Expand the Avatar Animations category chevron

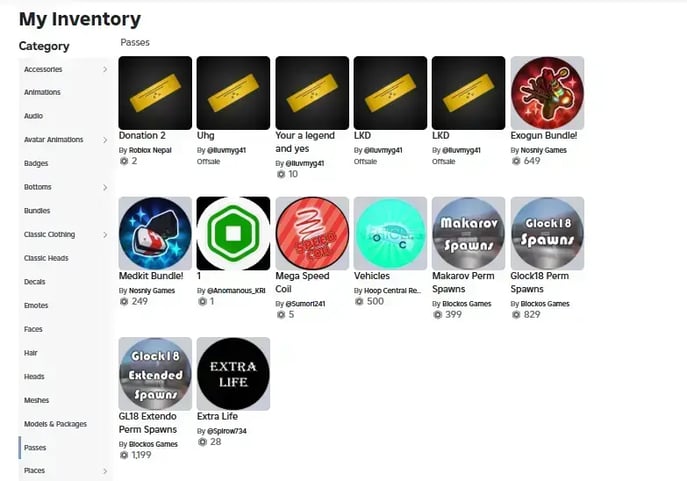pyautogui.click(x=105, y=140)
